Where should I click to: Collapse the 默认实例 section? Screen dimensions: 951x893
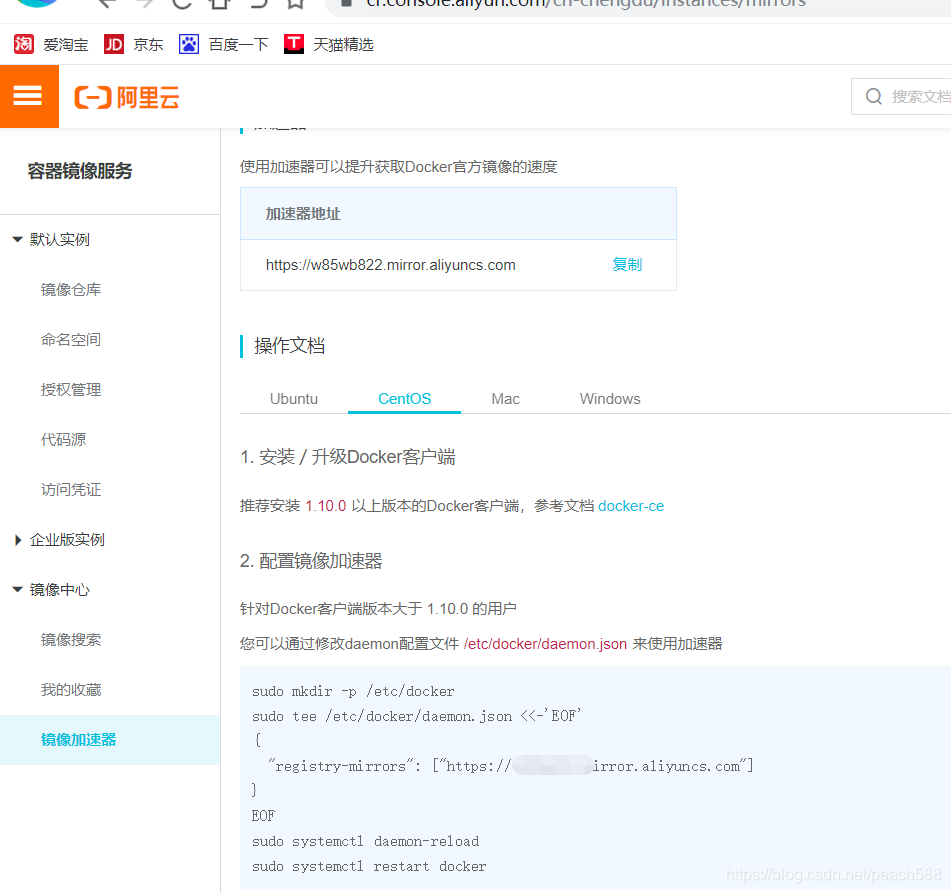[18, 240]
